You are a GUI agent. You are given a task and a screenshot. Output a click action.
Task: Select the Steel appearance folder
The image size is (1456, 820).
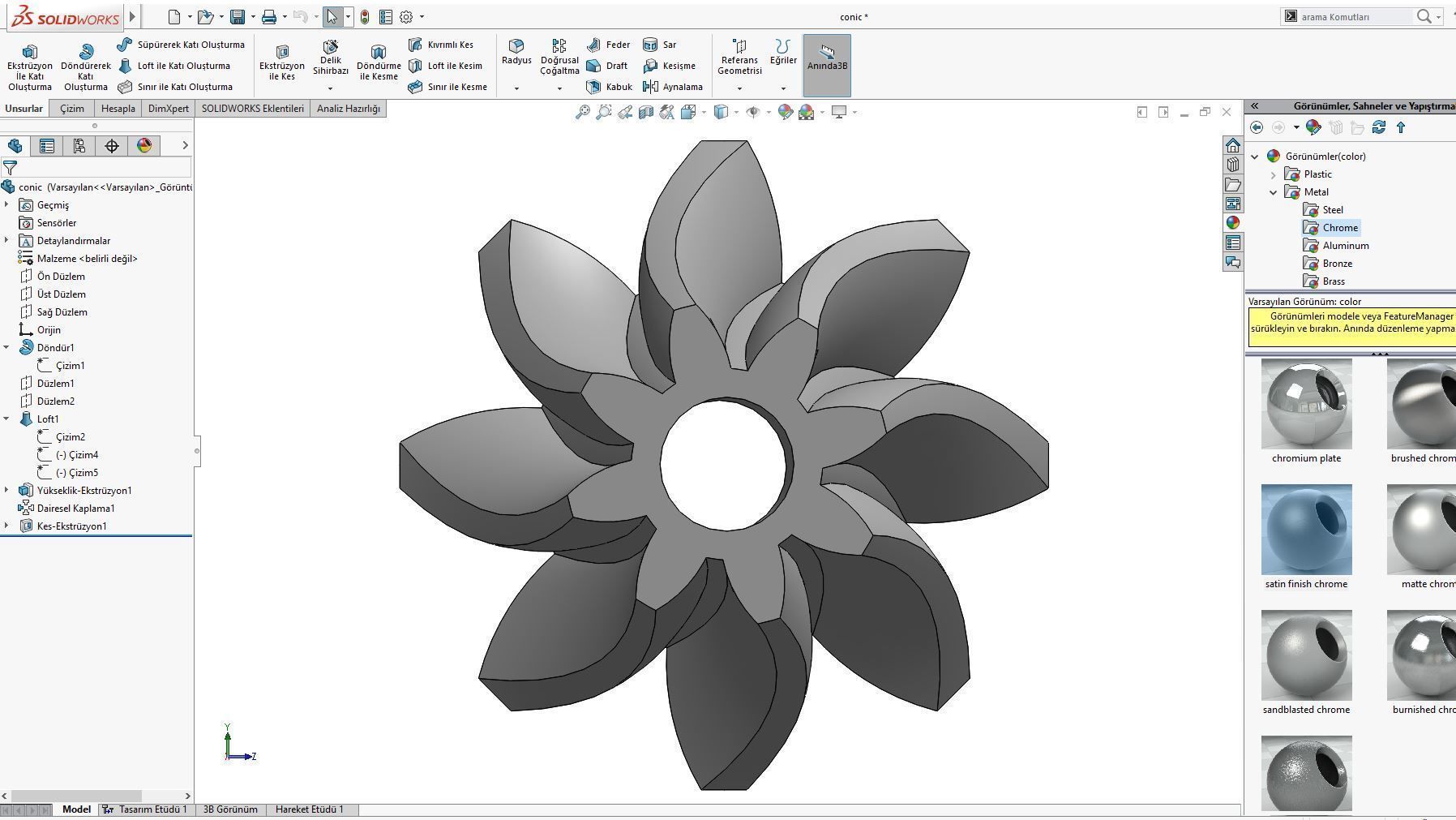point(1323,210)
